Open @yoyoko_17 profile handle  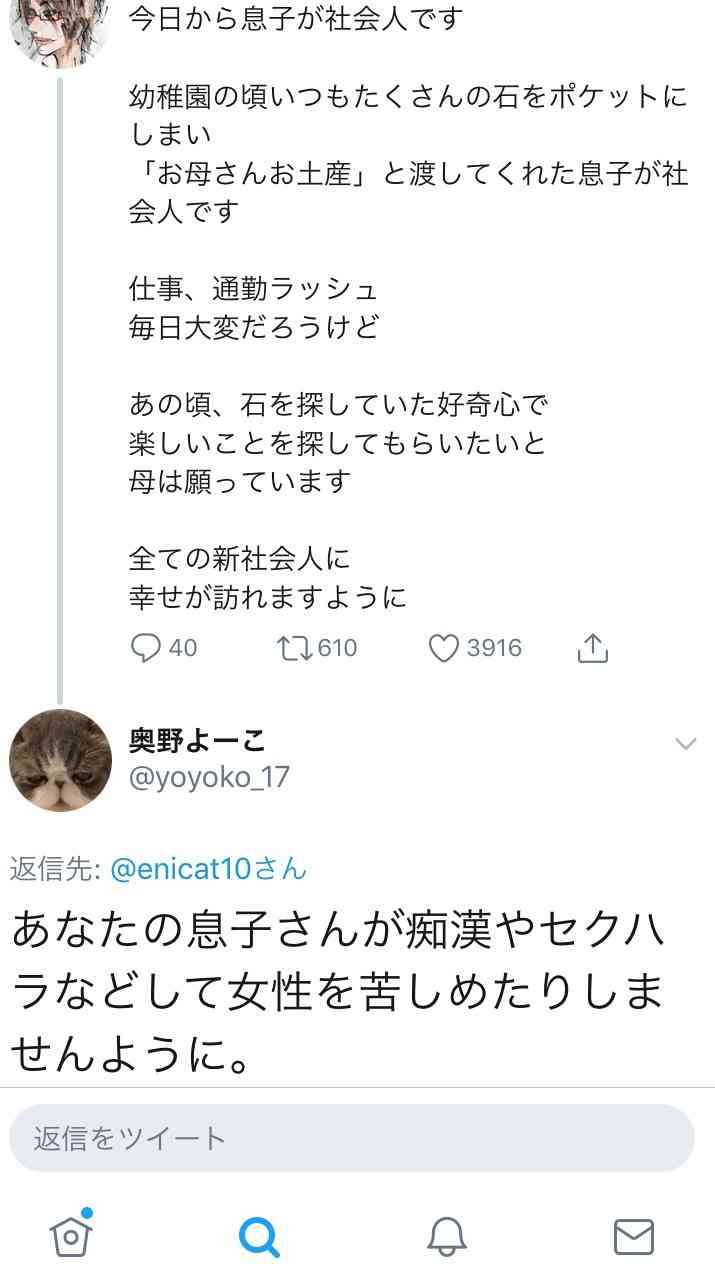209,777
